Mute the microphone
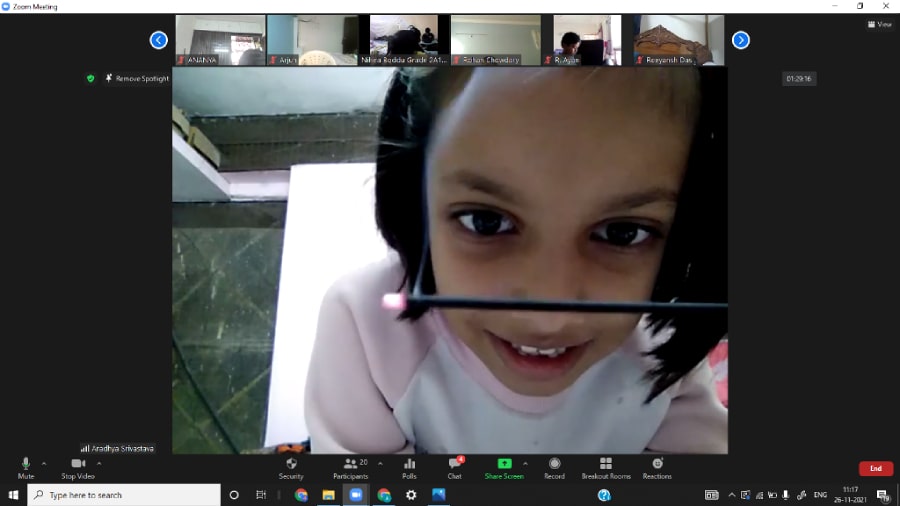 tap(26, 465)
